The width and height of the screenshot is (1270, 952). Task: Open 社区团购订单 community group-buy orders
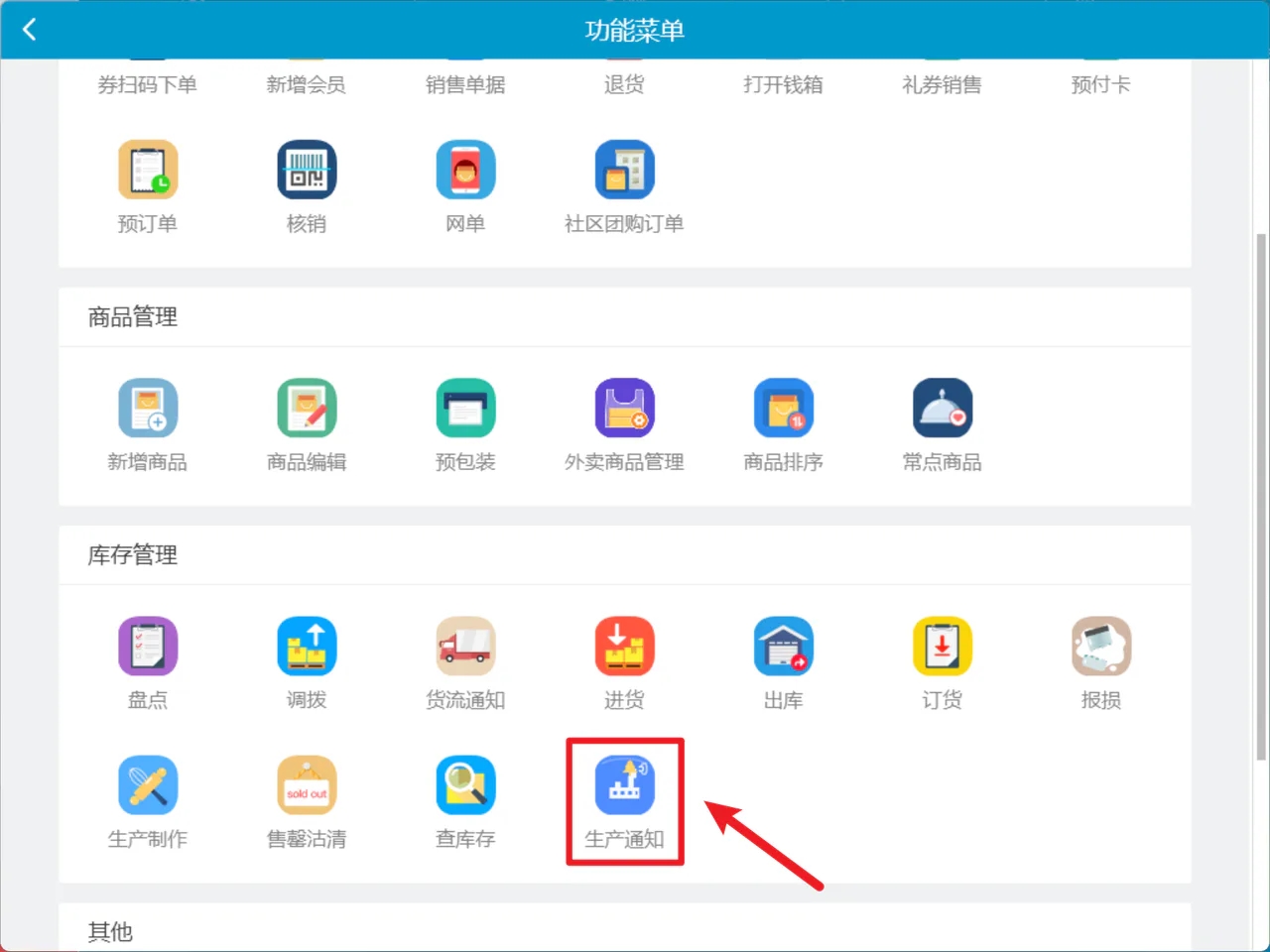point(624,170)
